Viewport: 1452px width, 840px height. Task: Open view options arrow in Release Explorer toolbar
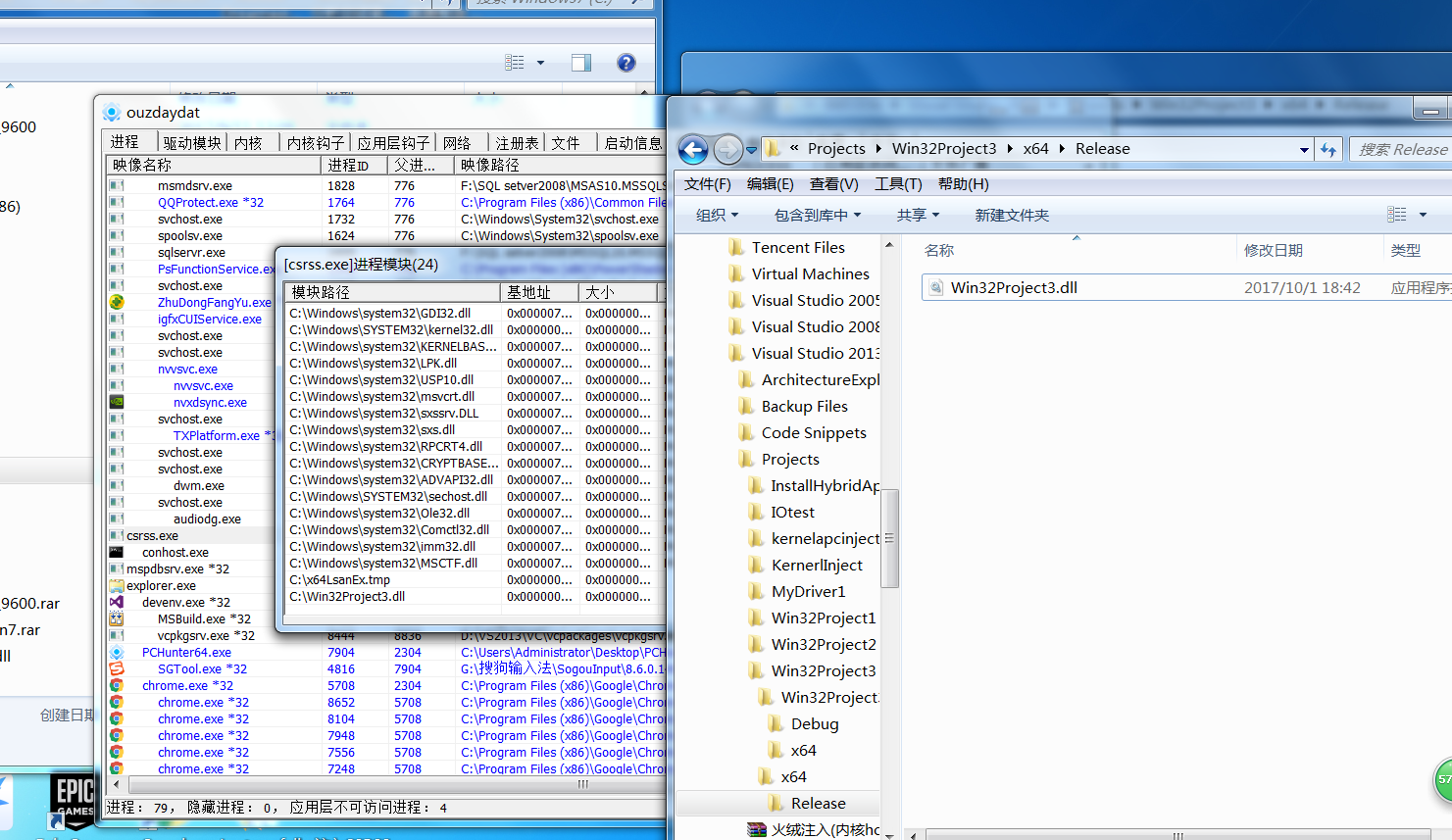(x=1423, y=215)
